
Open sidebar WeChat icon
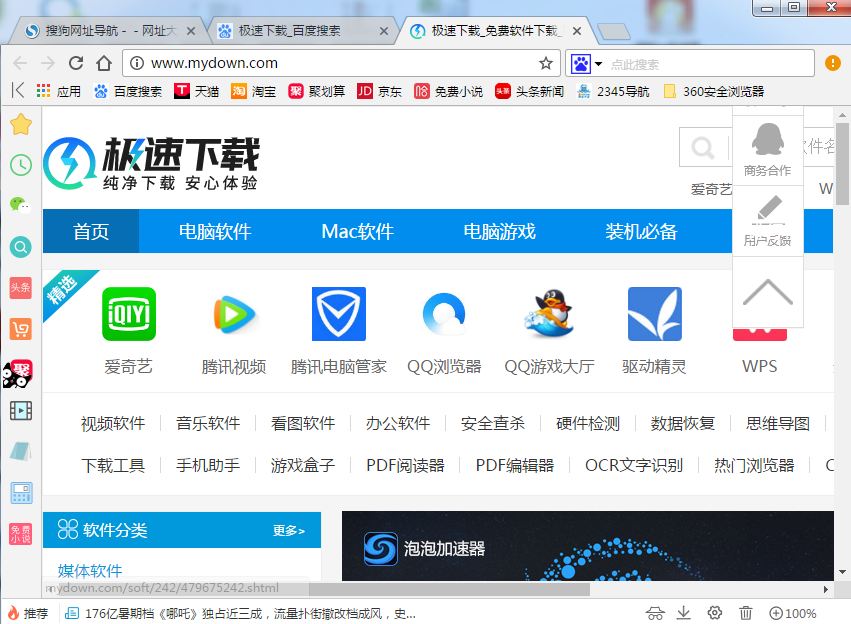point(21,206)
